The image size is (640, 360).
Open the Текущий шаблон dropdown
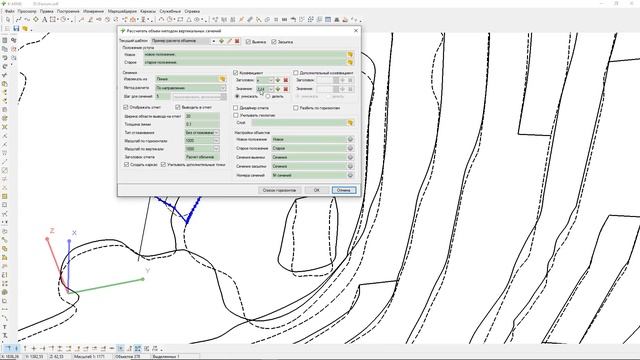(213, 41)
